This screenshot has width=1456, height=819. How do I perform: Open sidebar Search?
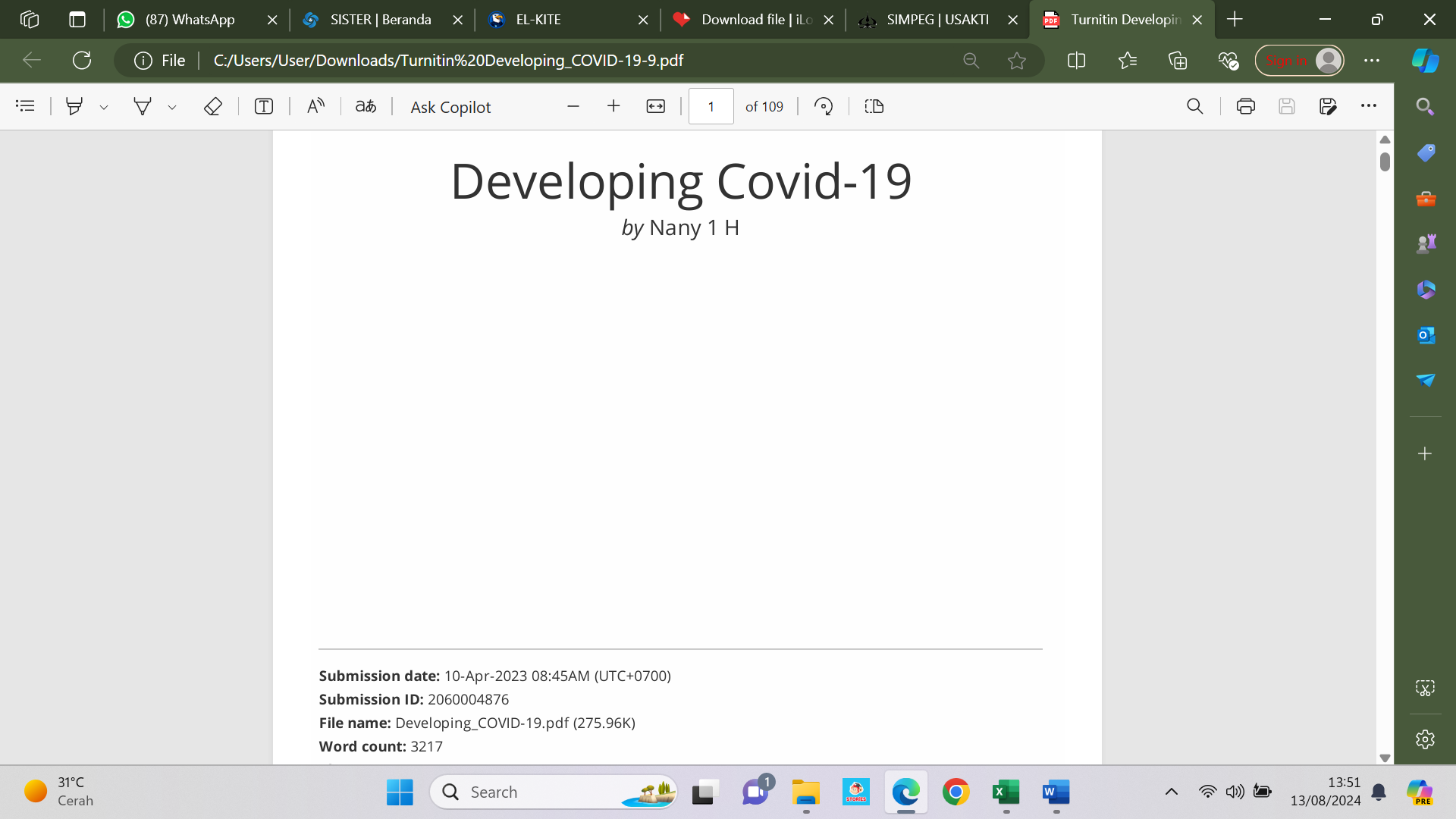pyautogui.click(x=1425, y=107)
